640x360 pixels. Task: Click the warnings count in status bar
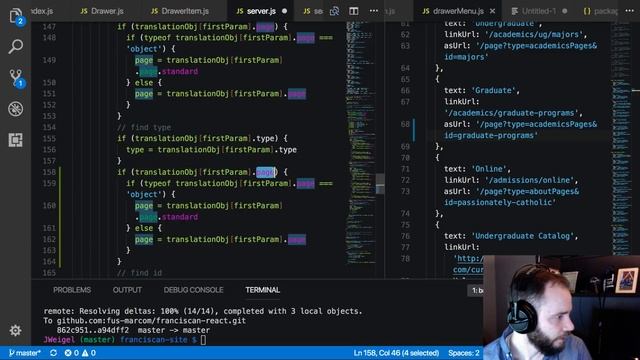(x=89, y=353)
